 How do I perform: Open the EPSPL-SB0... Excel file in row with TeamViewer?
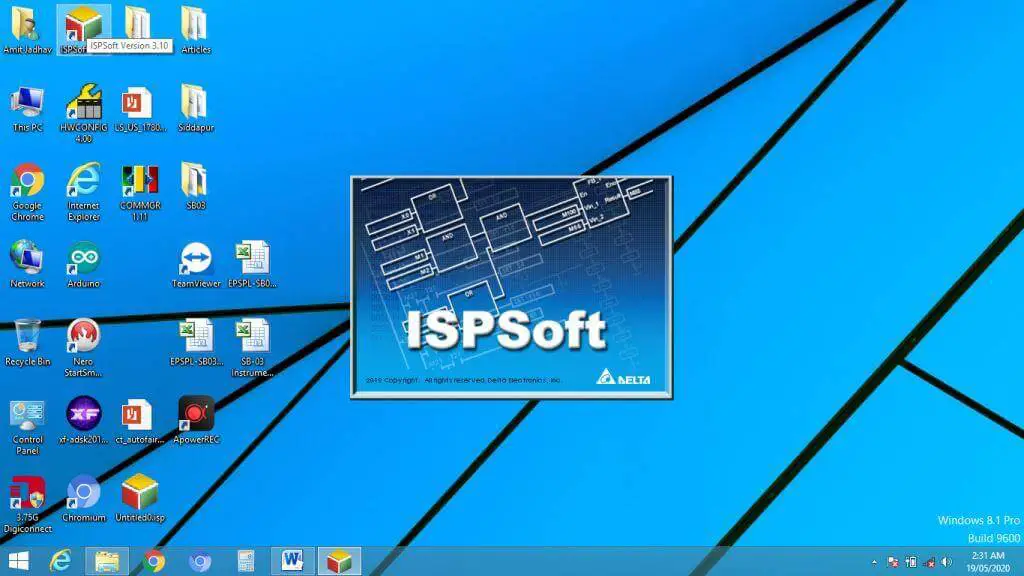coord(252,264)
